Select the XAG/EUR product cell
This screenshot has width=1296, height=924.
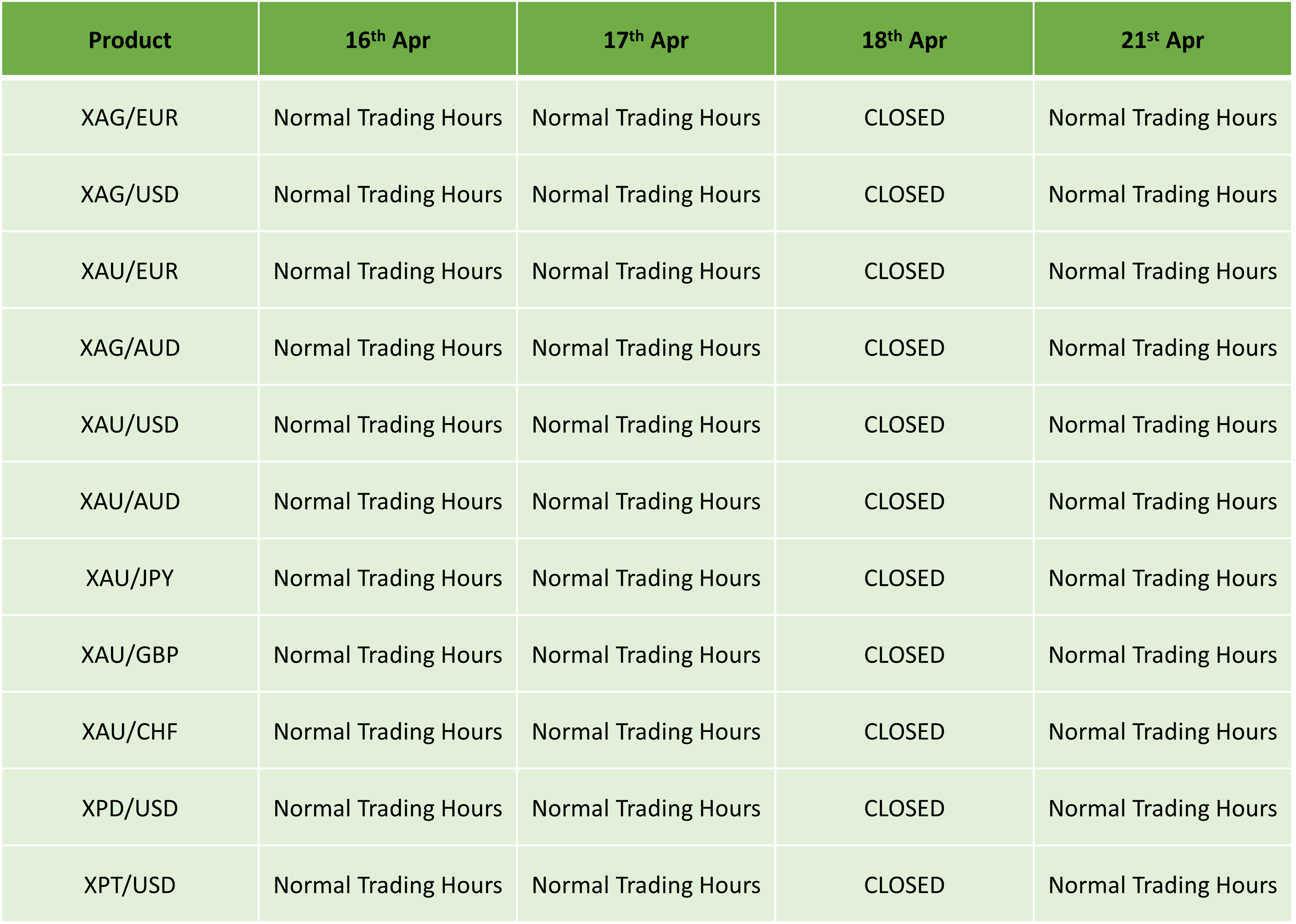[x=130, y=117]
